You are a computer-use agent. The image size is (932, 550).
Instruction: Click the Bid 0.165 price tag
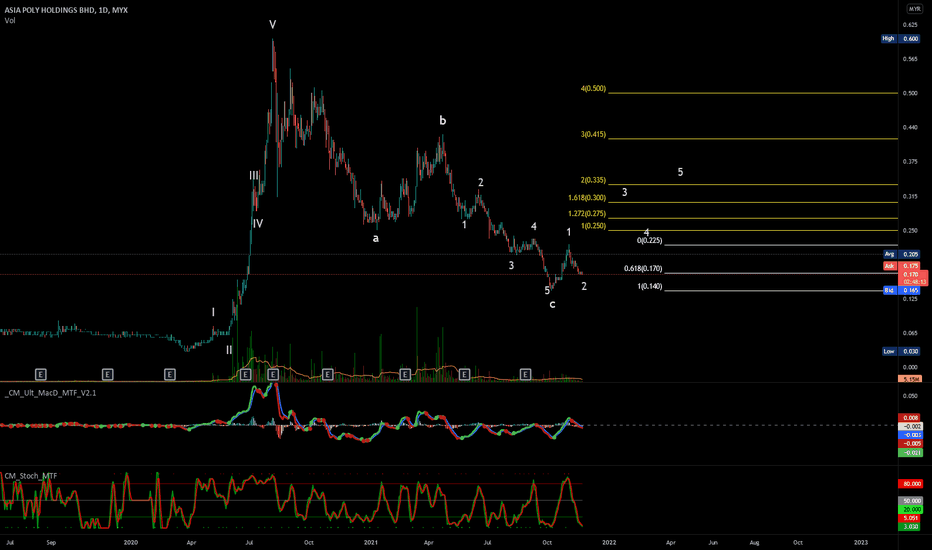coord(902,290)
